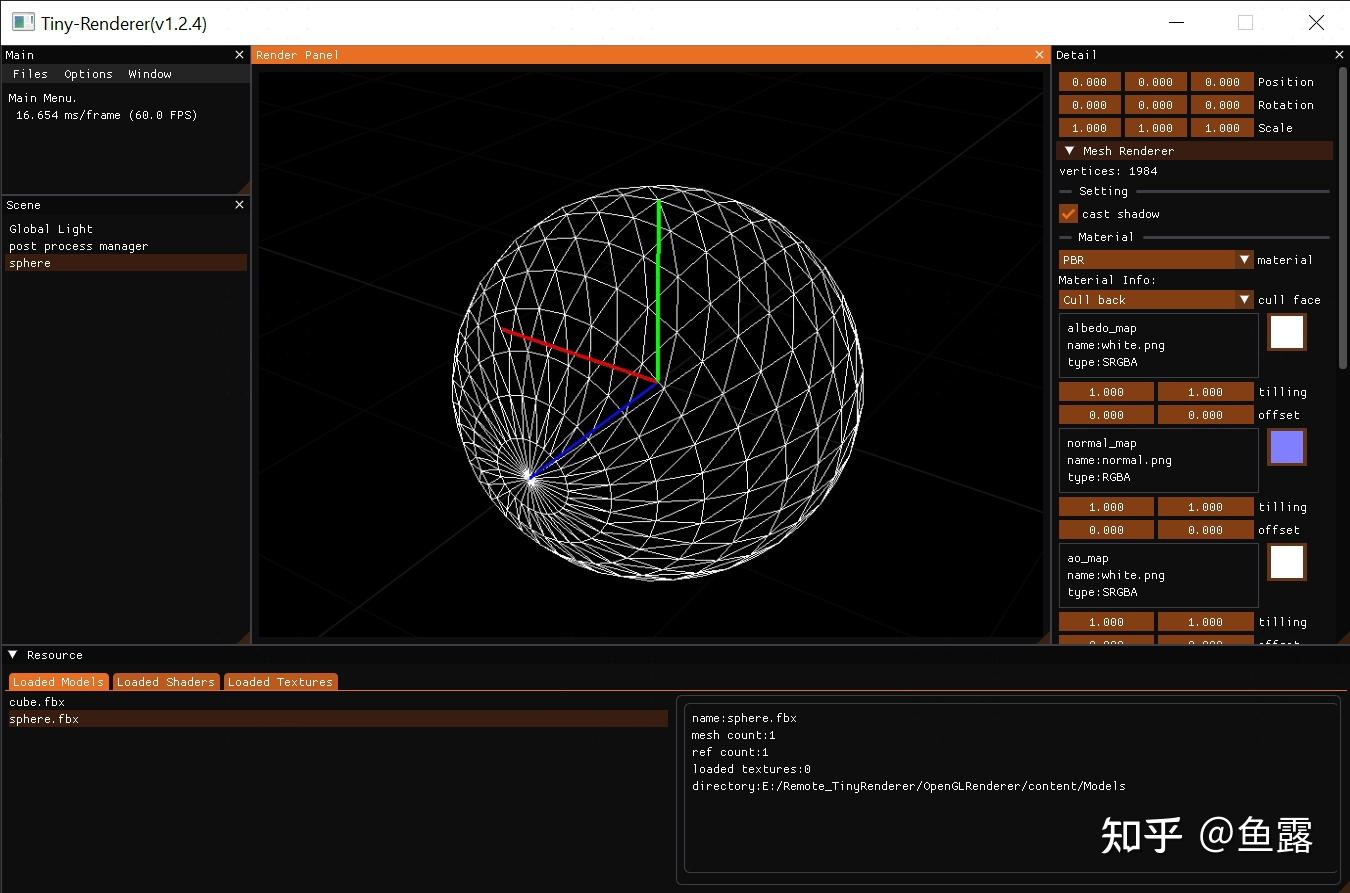
Task: Toggle the cast shadow checkbox
Action: [x=1068, y=214]
